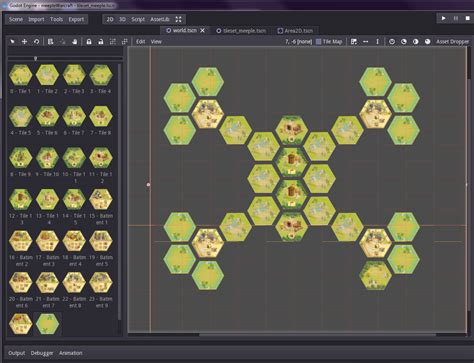Mirror the tile vertically
Screen dimensions: 474x363
click(x=377, y=42)
